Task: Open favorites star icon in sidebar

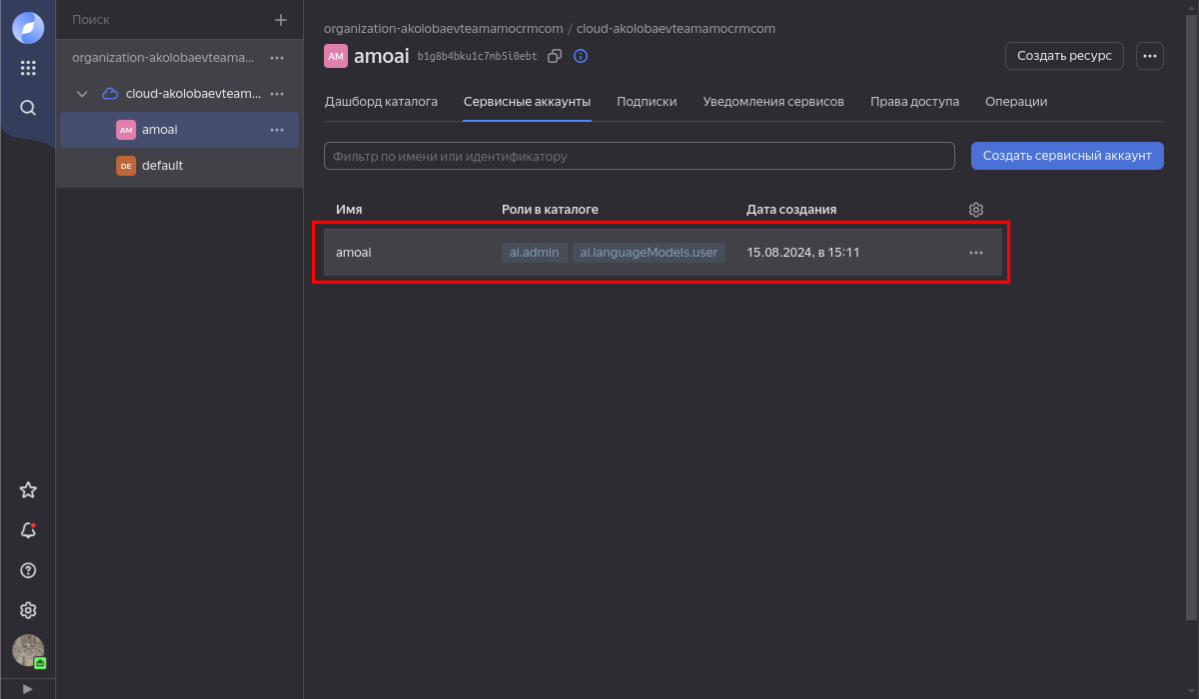Action: tap(28, 490)
